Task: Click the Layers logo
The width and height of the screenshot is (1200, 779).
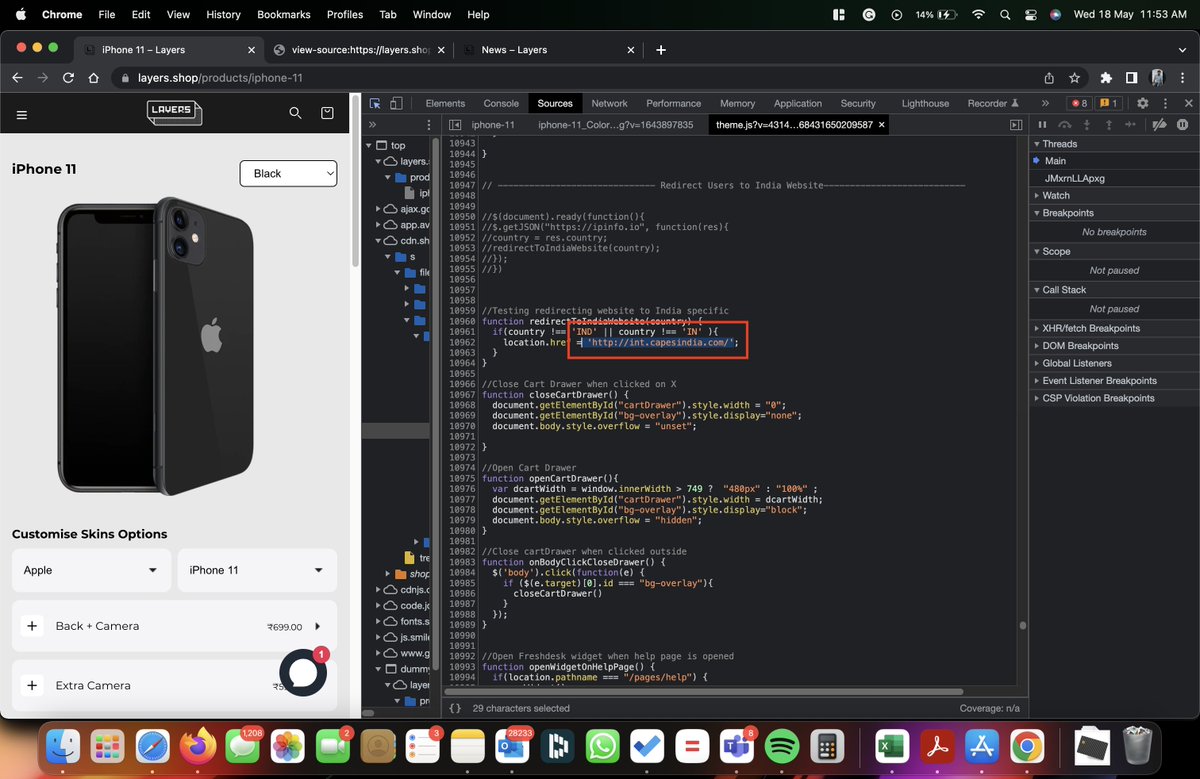Action: tap(174, 113)
